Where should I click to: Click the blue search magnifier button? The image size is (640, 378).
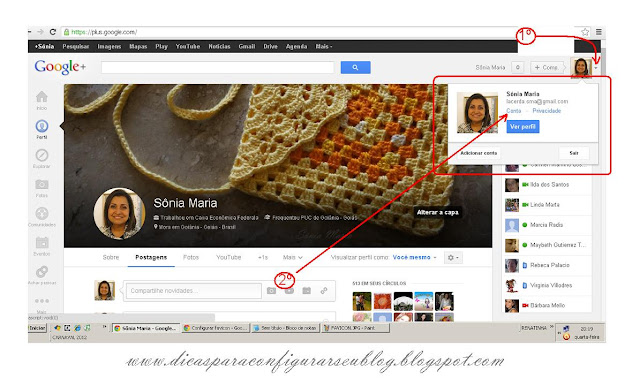pyautogui.click(x=356, y=67)
